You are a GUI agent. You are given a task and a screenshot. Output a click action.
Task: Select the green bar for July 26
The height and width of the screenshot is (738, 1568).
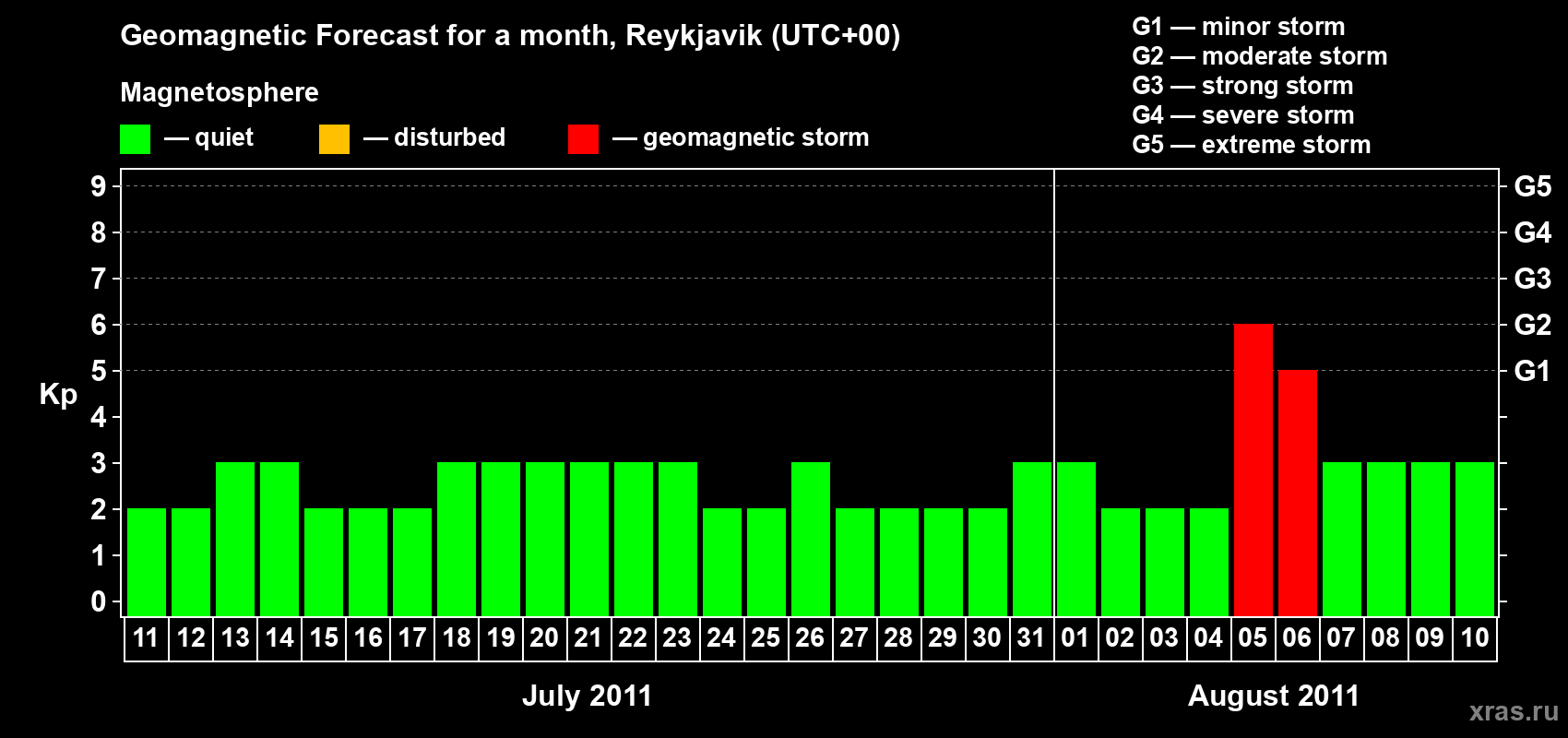(x=811, y=540)
